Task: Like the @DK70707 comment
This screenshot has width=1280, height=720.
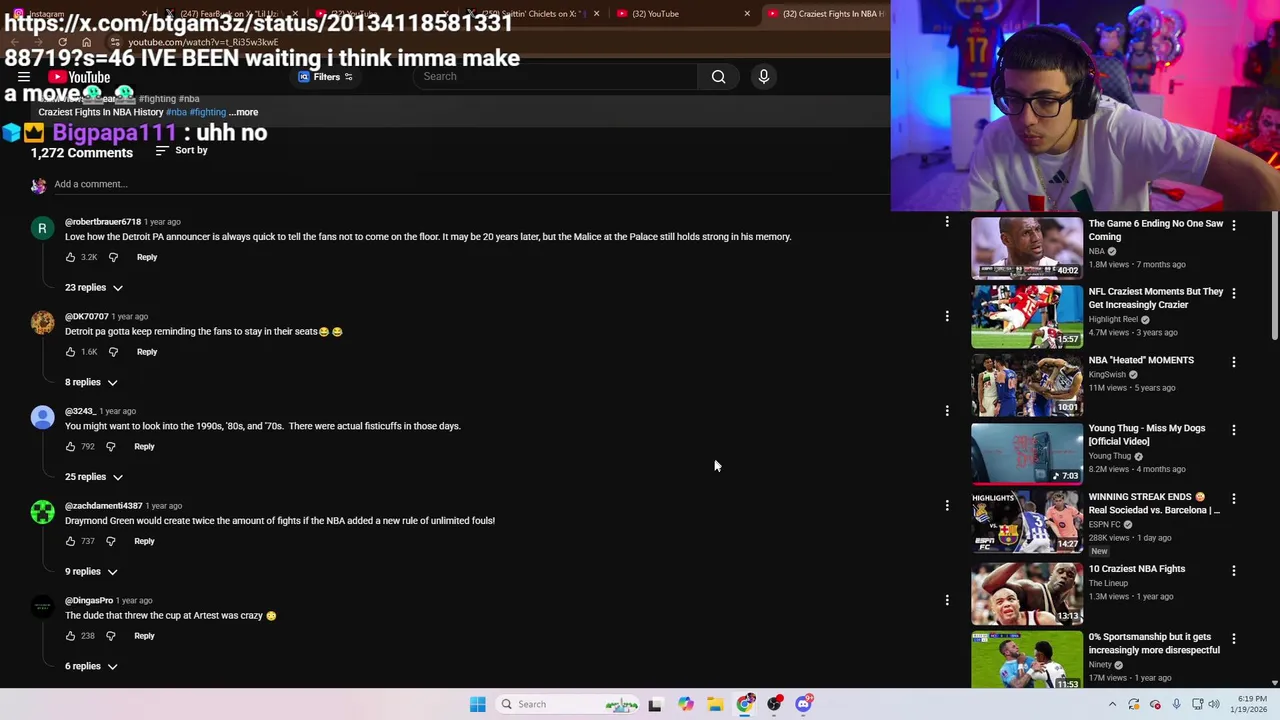Action: pyautogui.click(x=70, y=352)
